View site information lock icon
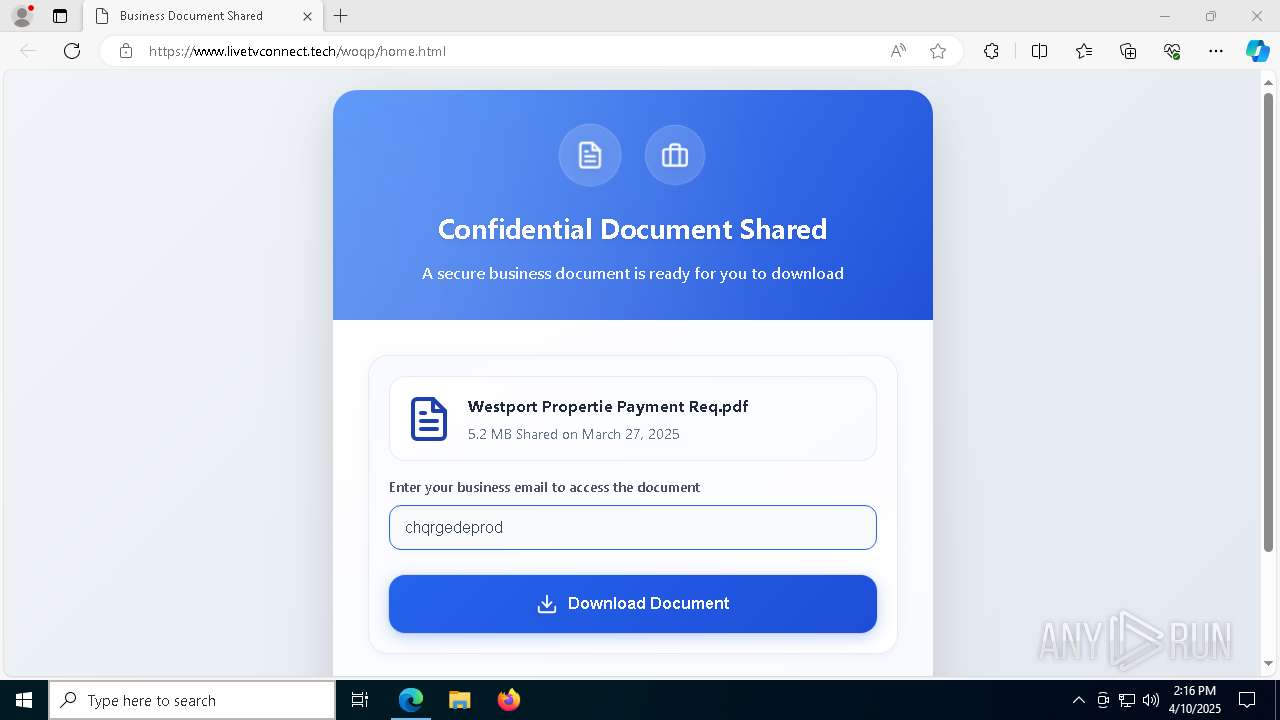The width and height of the screenshot is (1280, 720). (x=126, y=51)
